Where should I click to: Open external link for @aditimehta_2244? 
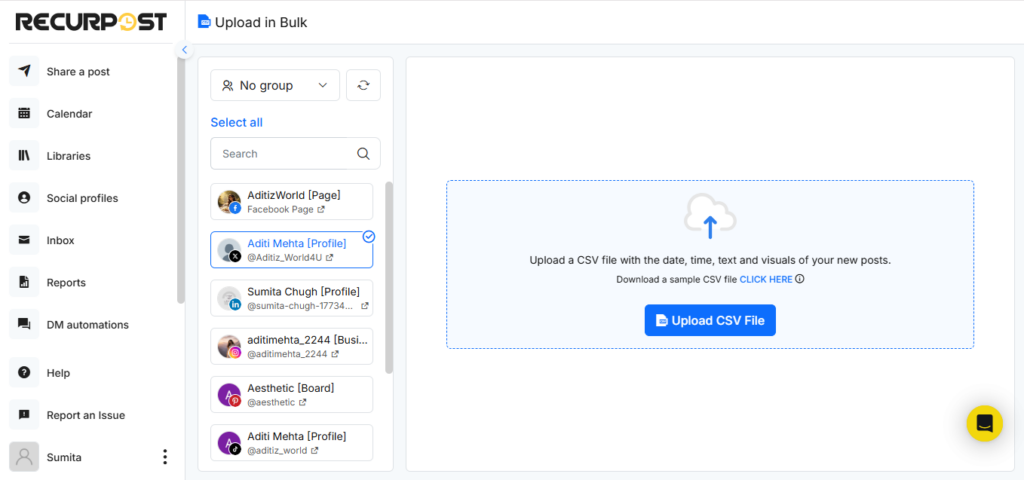tap(335, 354)
